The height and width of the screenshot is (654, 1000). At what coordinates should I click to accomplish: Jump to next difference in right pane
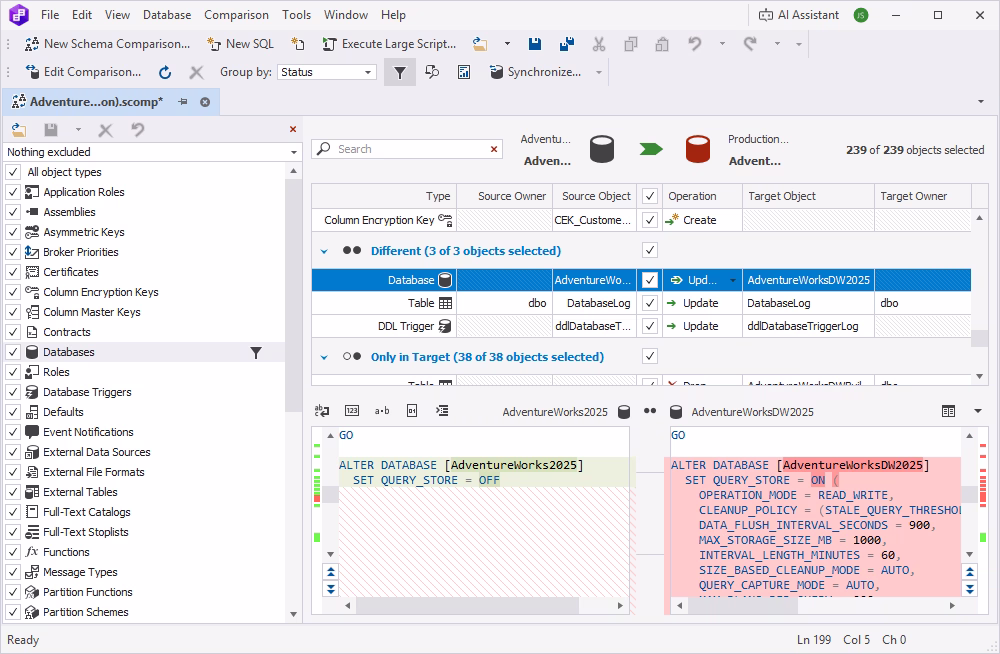[969, 588]
